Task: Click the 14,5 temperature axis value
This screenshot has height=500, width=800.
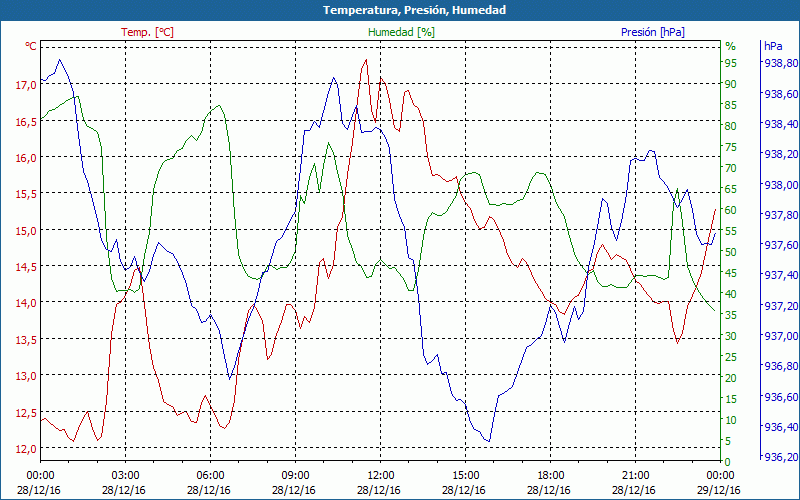Action: (26, 267)
